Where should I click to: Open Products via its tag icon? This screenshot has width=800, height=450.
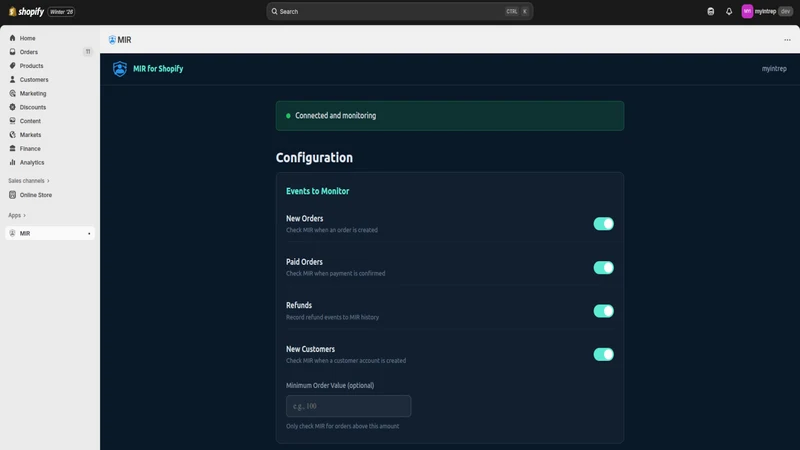click(x=12, y=66)
